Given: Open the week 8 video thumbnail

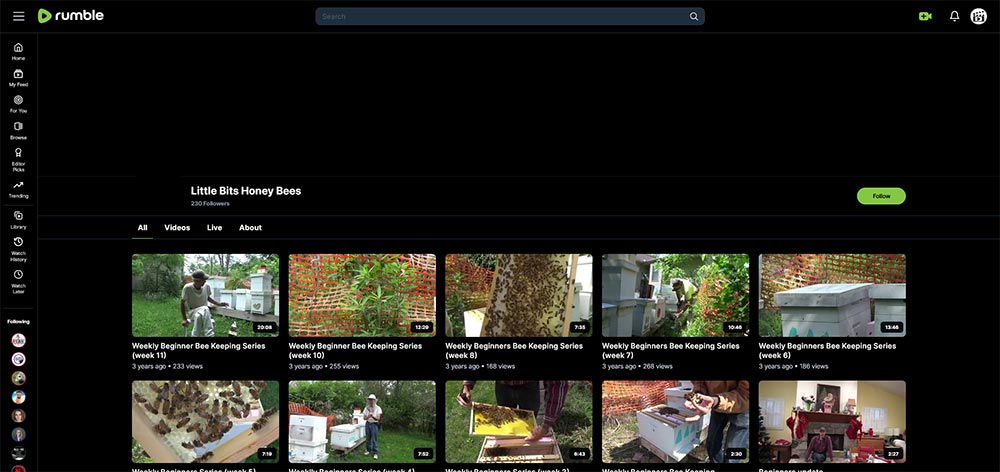Looking at the screenshot, I should [x=518, y=295].
